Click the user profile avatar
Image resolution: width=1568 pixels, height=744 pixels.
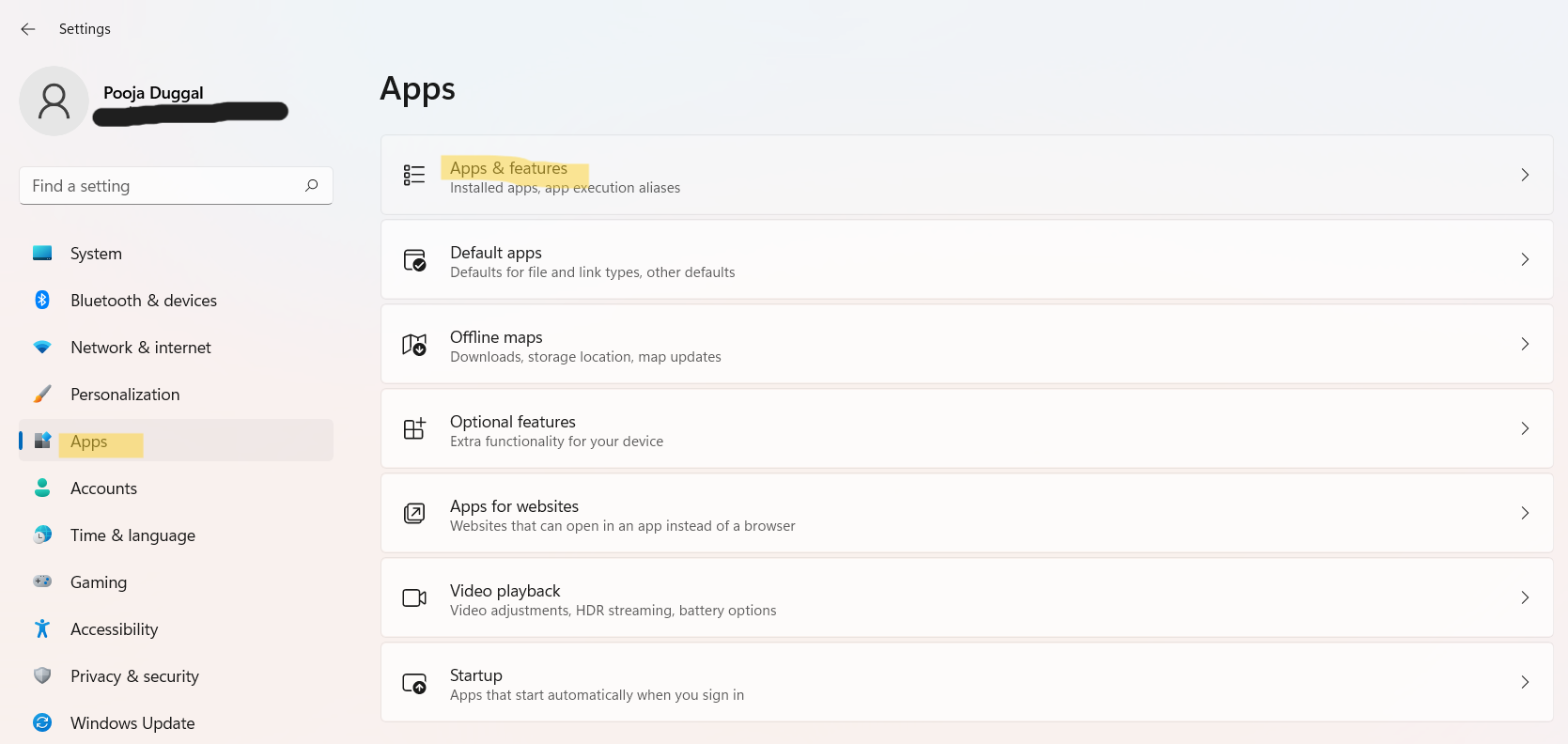pos(54,101)
